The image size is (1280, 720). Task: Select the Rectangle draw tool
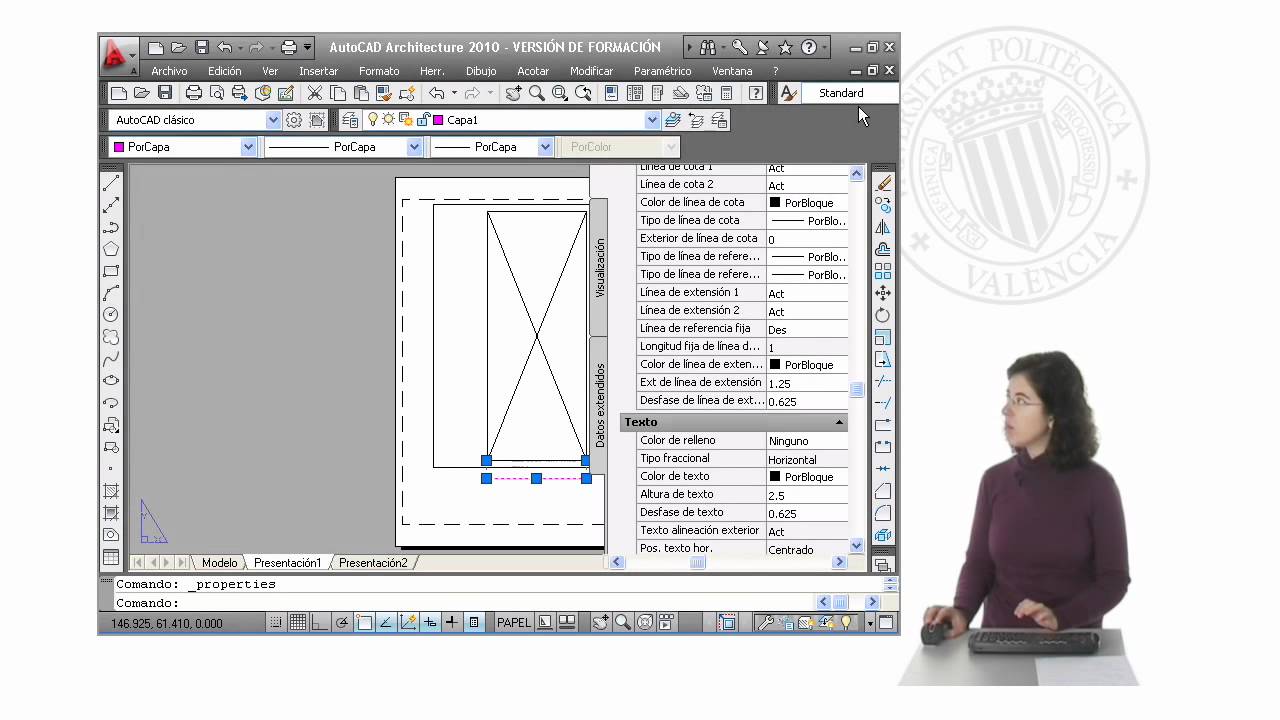click(x=111, y=271)
